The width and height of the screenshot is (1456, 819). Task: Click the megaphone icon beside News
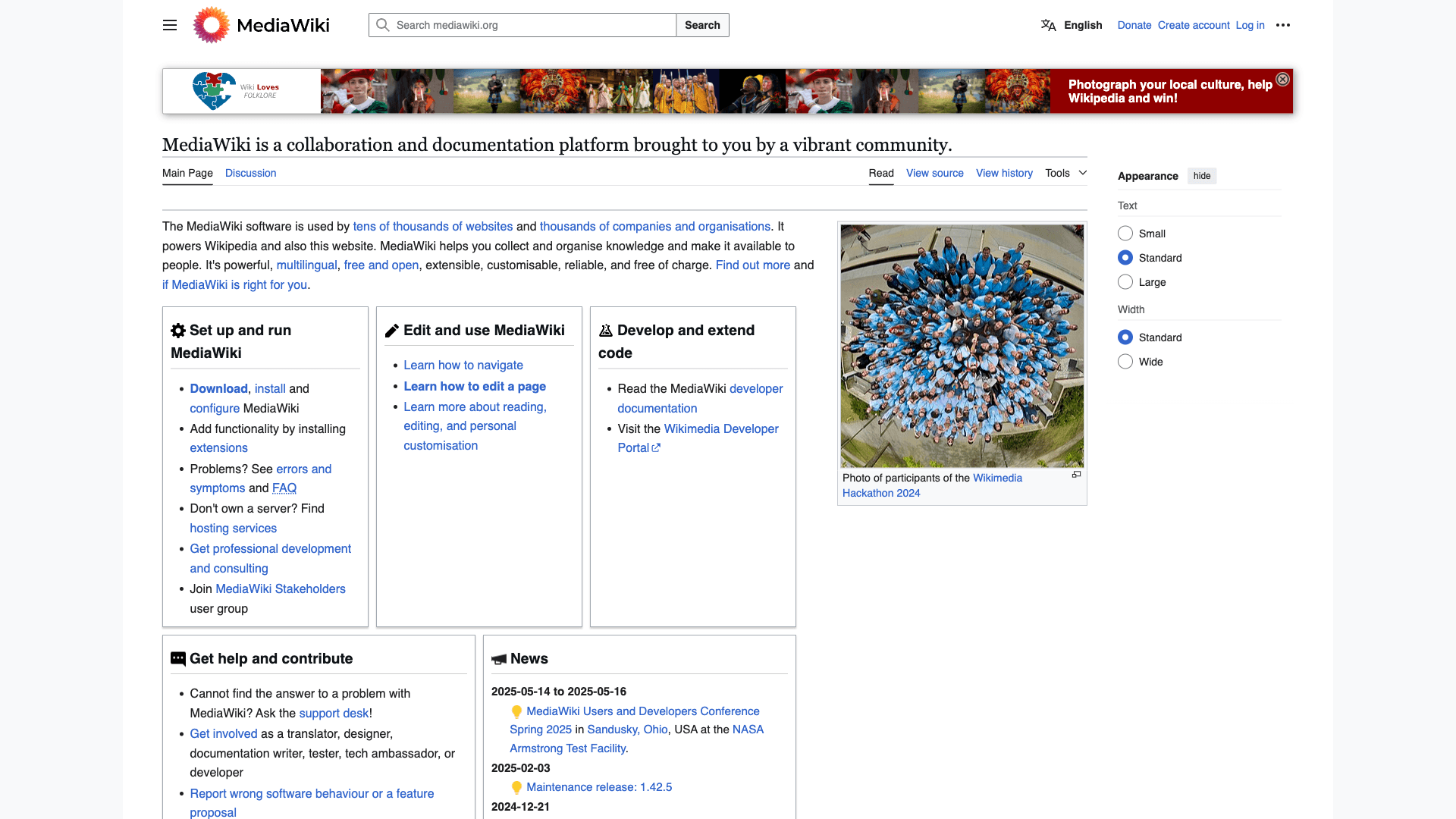(x=499, y=659)
